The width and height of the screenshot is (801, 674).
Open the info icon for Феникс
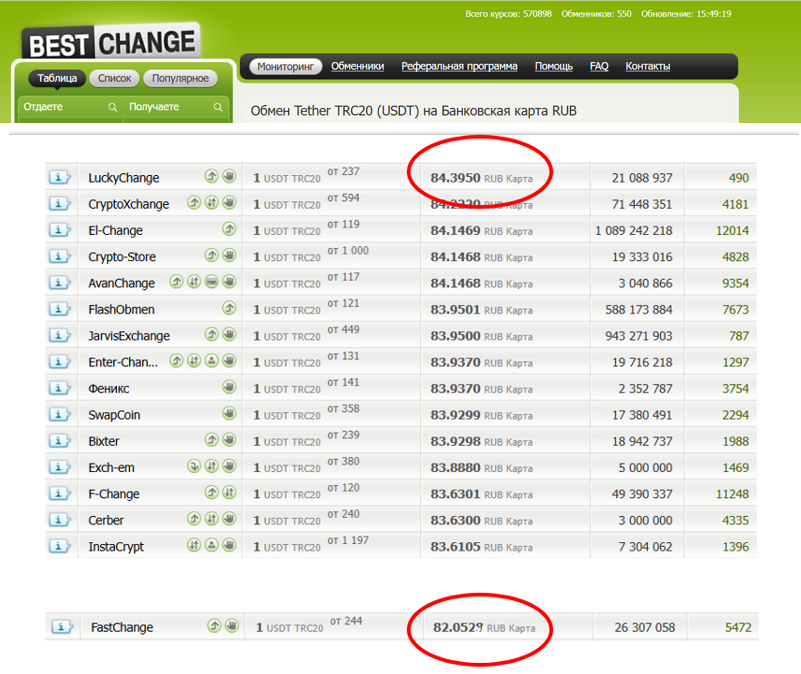pyautogui.click(x=59, y=388)
